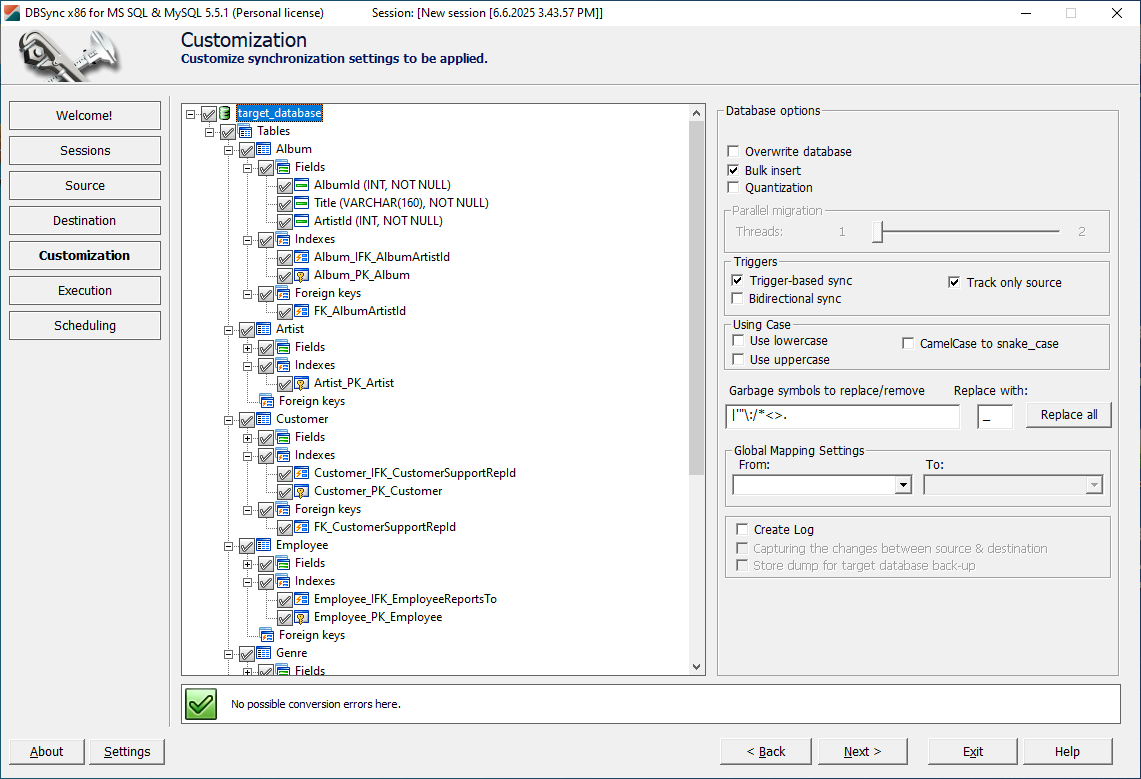Viewport: 1141px width, 779px height.
Task: Click the index icon for Customer_IFK_CustomerSupportRepId
Action: (x=303, y=473)
